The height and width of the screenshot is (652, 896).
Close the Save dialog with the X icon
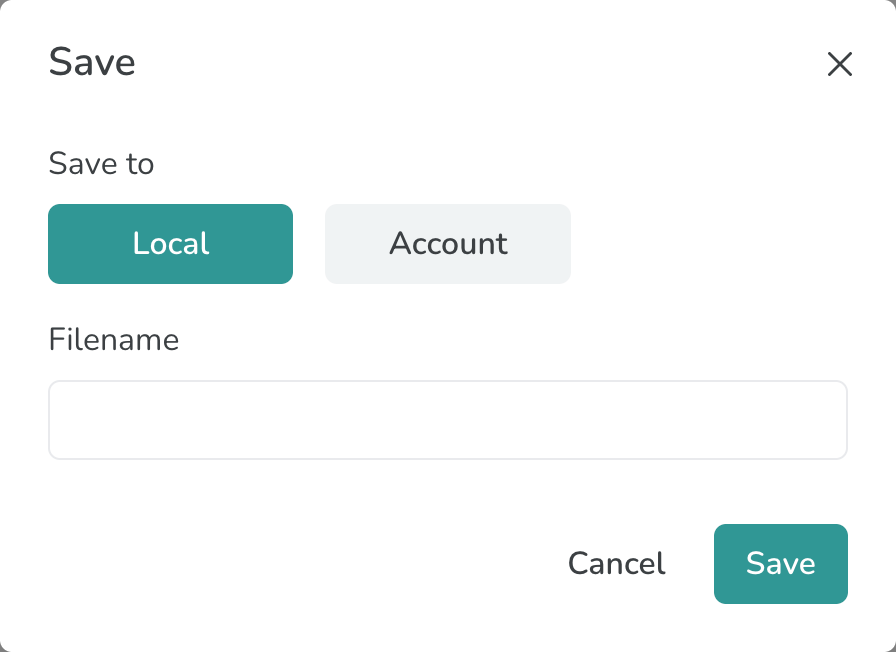tap(839, 64)
